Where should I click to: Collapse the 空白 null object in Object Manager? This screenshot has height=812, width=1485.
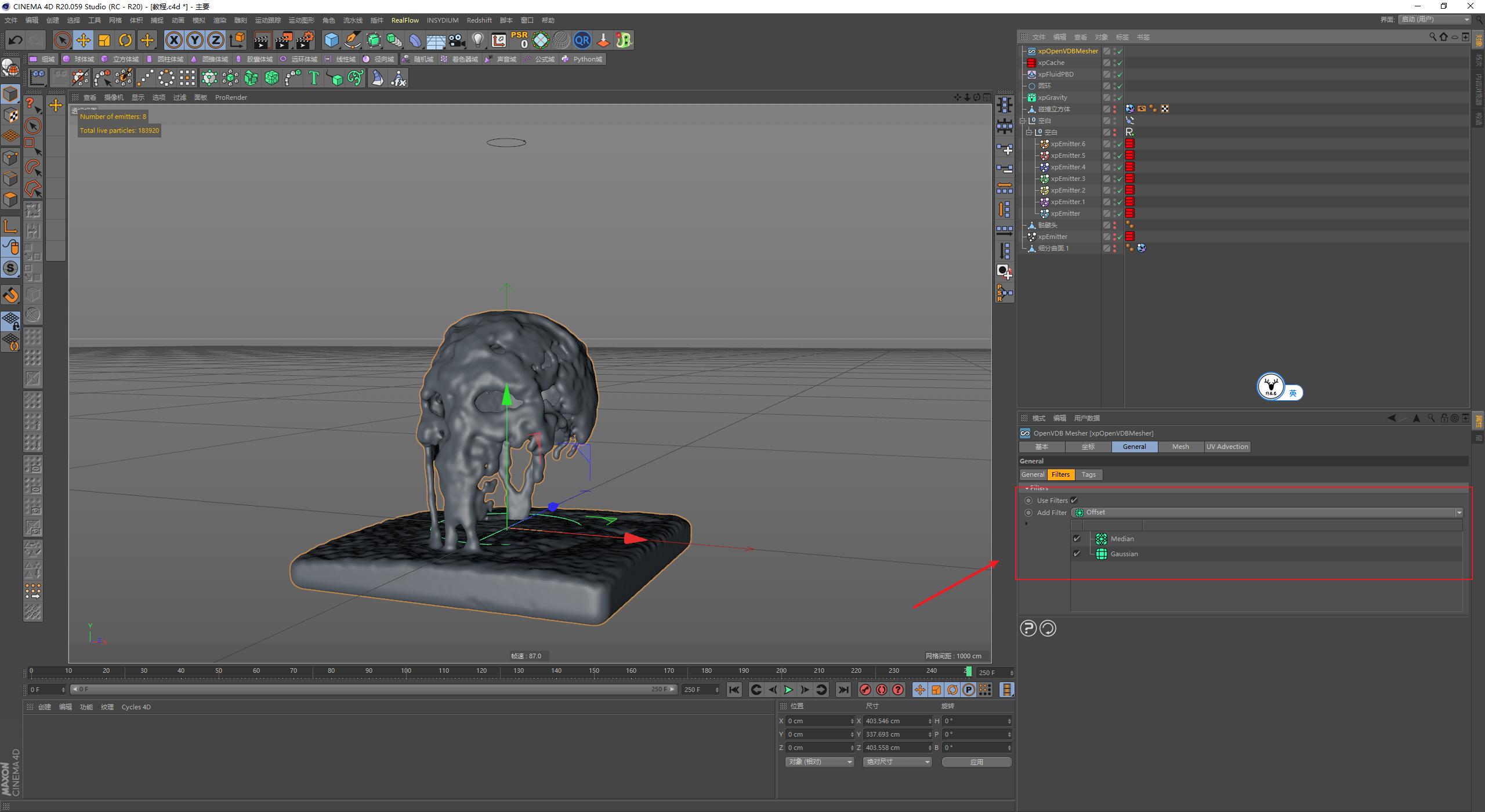tap(1023, 121)
